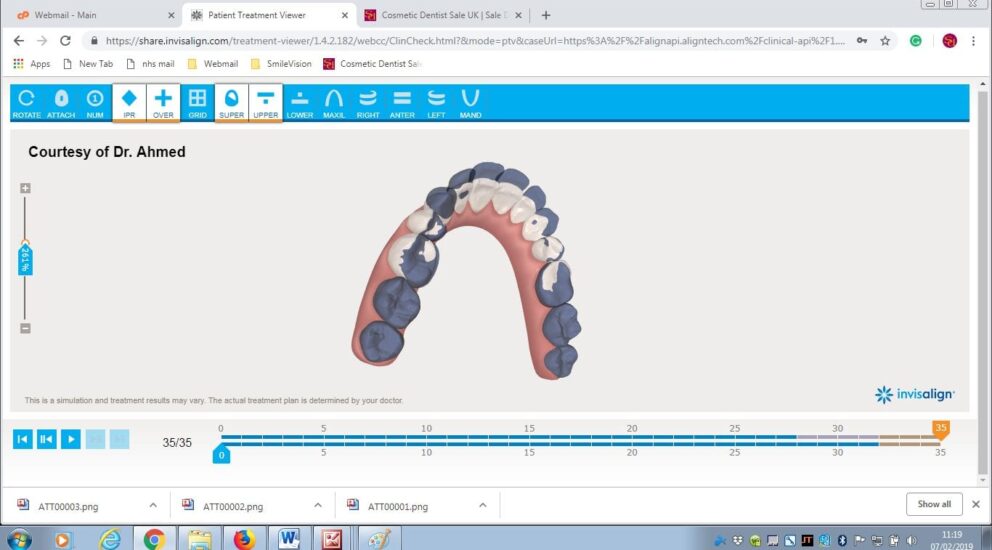This screenshot has height=550, width=992.
Task: Select the ROTATE tool in the viewer
Action: point(27,103)
